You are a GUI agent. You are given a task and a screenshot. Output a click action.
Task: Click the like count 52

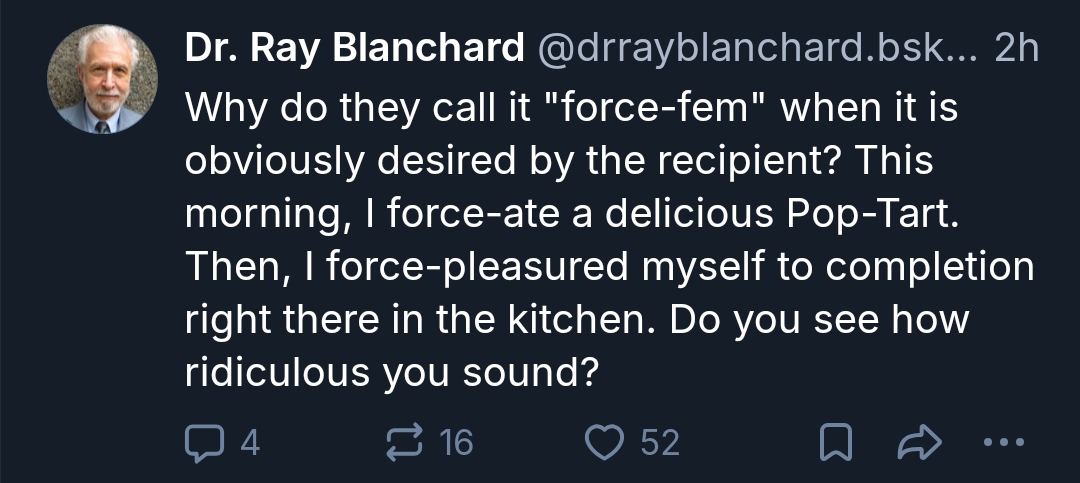[x=660, y=442]
